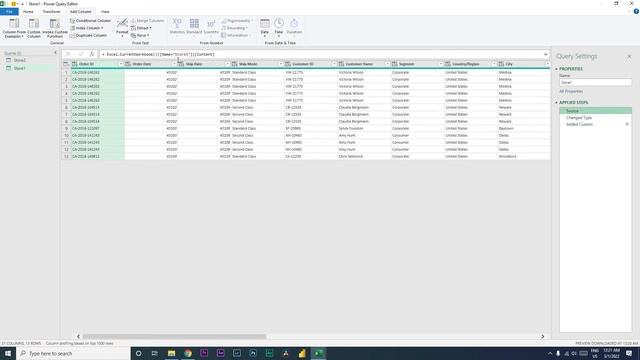
Task: Click the Newark cell in row 6
Action: (524, 107)
